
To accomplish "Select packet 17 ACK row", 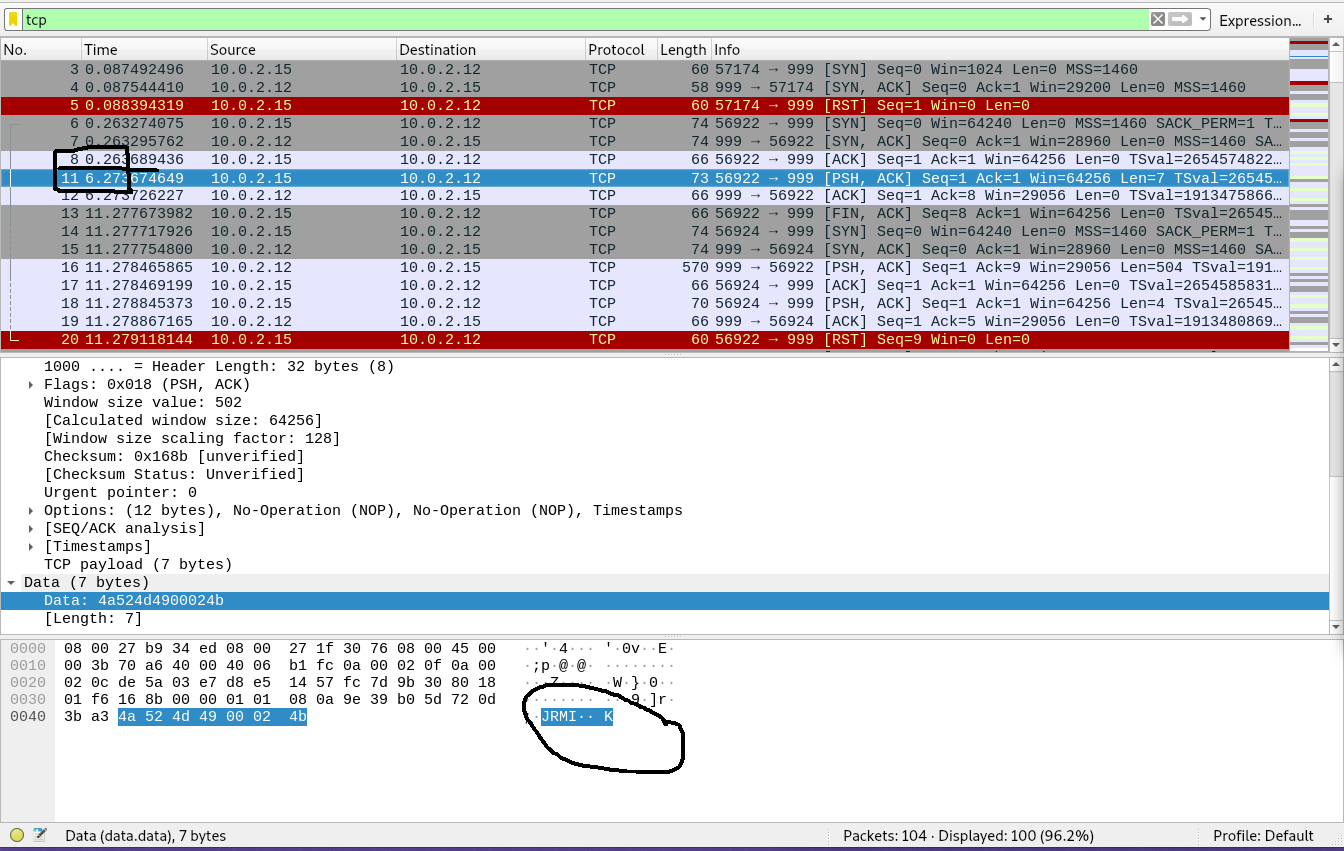I will (644, 285).
